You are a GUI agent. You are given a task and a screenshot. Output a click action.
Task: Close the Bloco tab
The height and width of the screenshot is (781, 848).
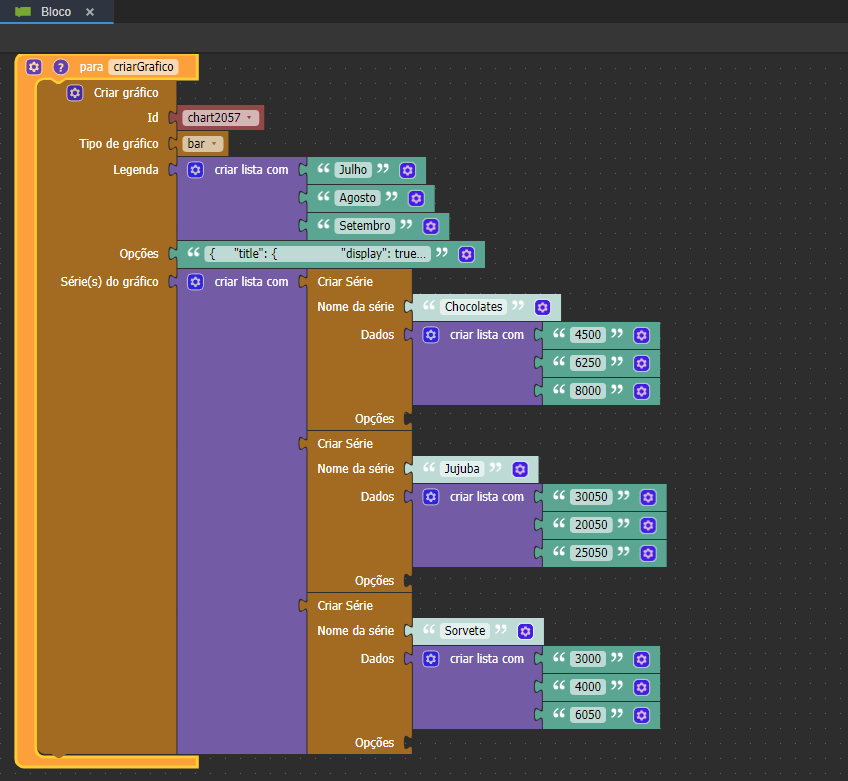click(90, 12)
